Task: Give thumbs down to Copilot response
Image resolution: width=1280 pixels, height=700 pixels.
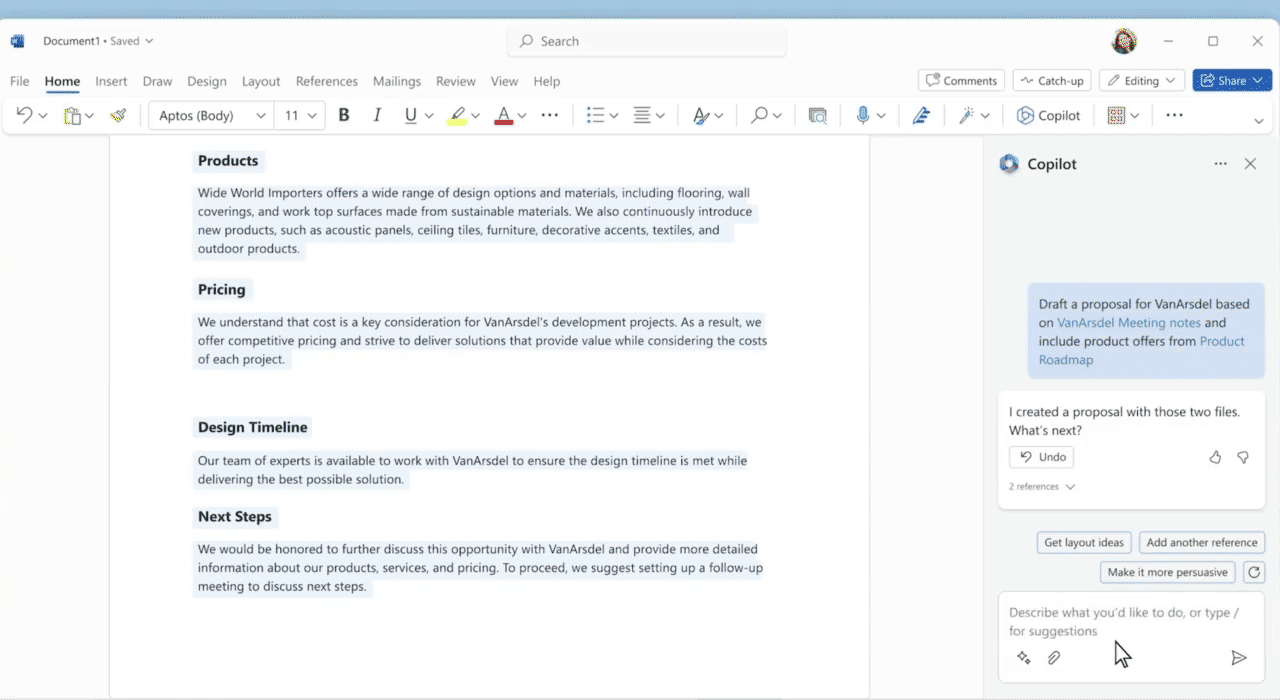Action: click(x=1243, y=457)
